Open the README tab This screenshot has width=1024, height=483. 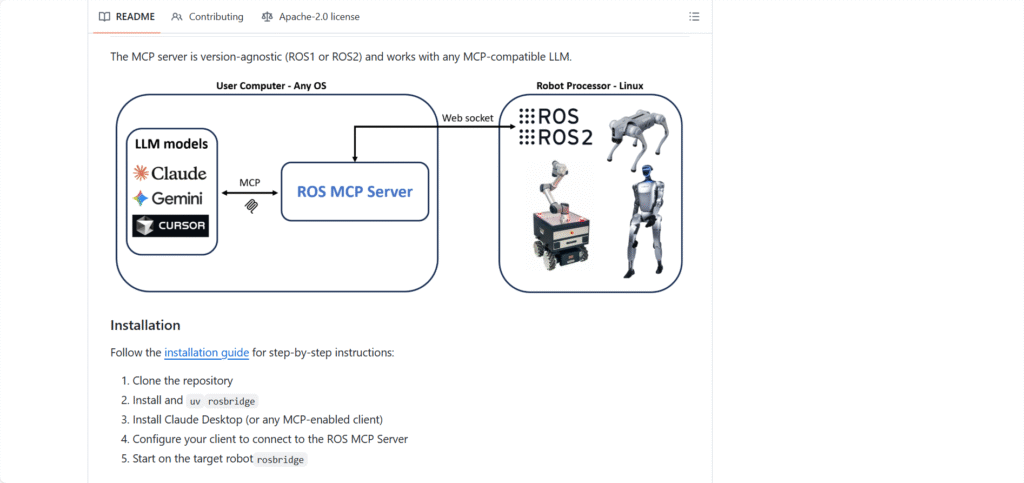(x=127, y=17)
